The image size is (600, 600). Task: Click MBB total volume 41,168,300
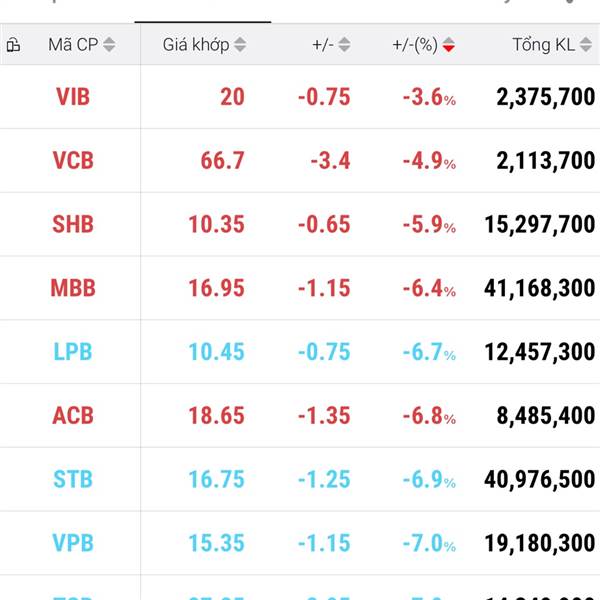coord(540,288)
